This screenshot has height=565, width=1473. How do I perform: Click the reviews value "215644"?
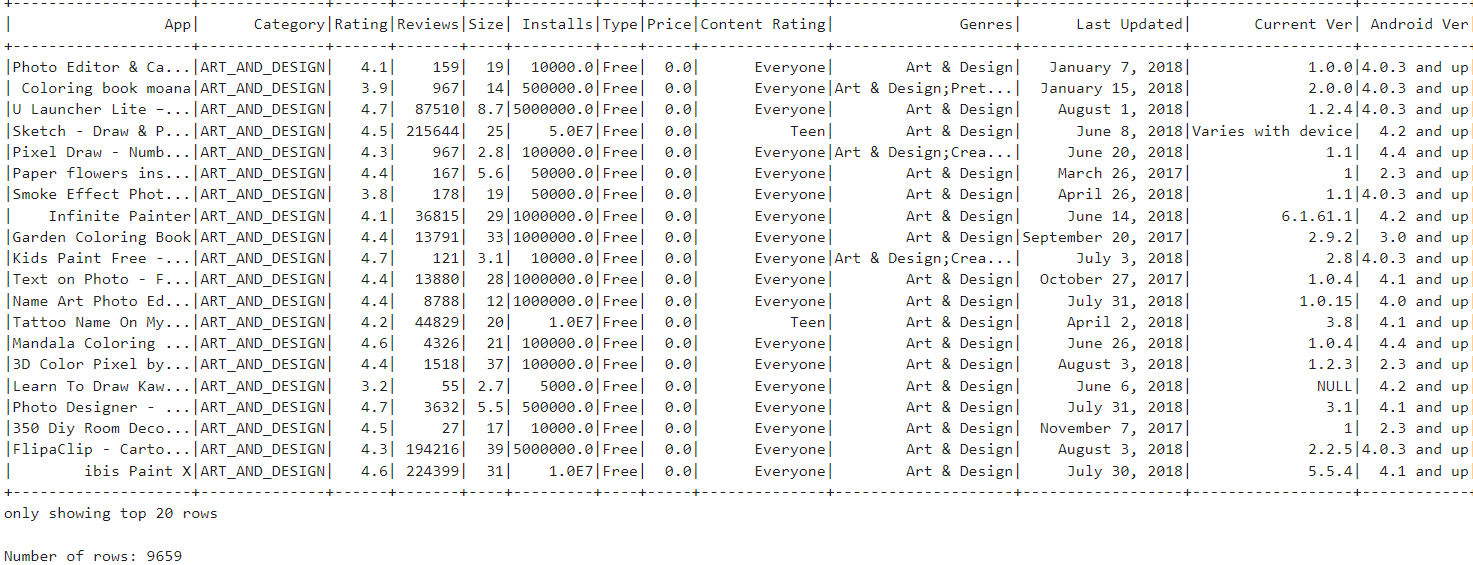[433, 132]
